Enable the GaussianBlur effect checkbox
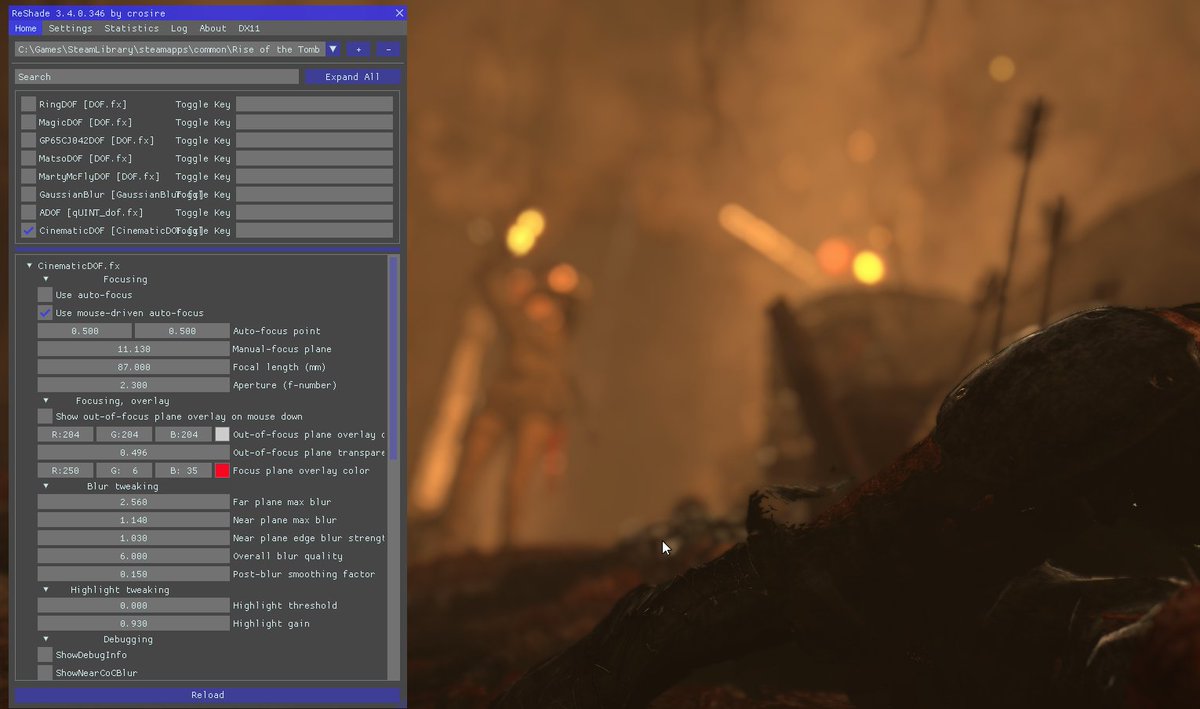1200x709 pixels. [x=28, y=194]
